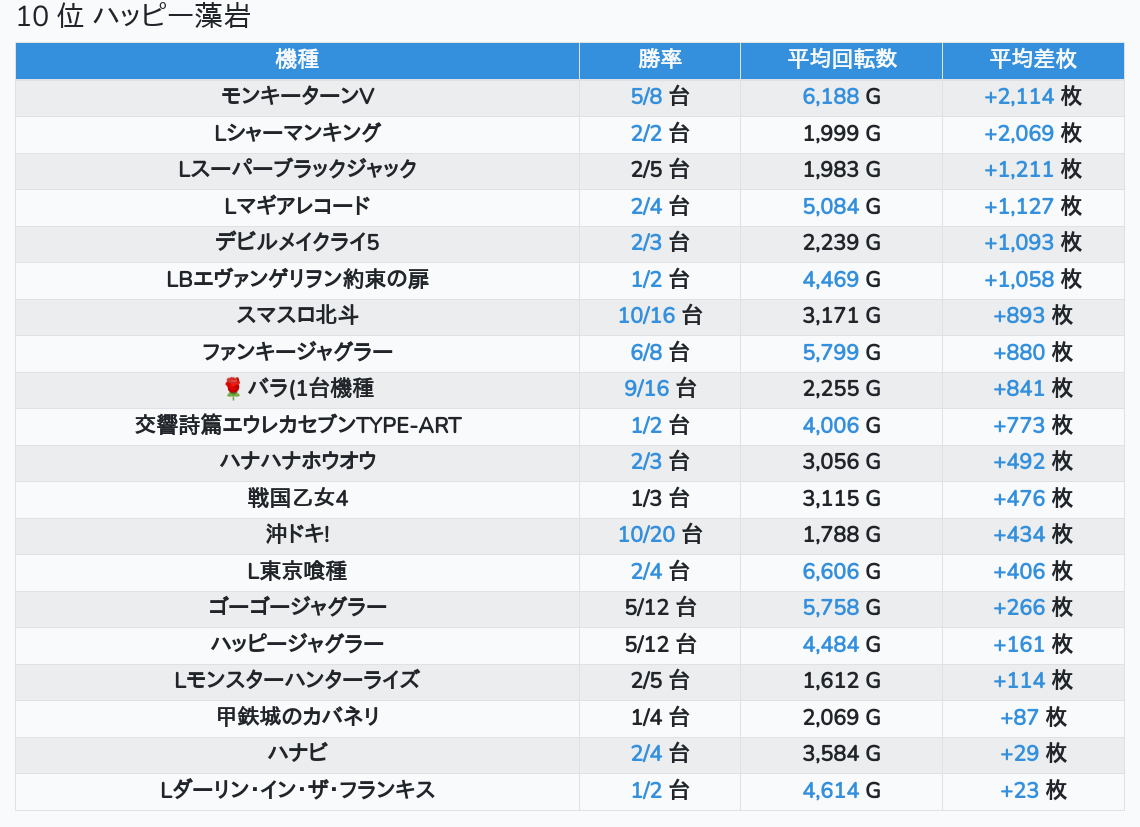This screenshot has width=1140, height=827.
Task: Click the average difference value +841 枚
Action: coord(1033,388)
